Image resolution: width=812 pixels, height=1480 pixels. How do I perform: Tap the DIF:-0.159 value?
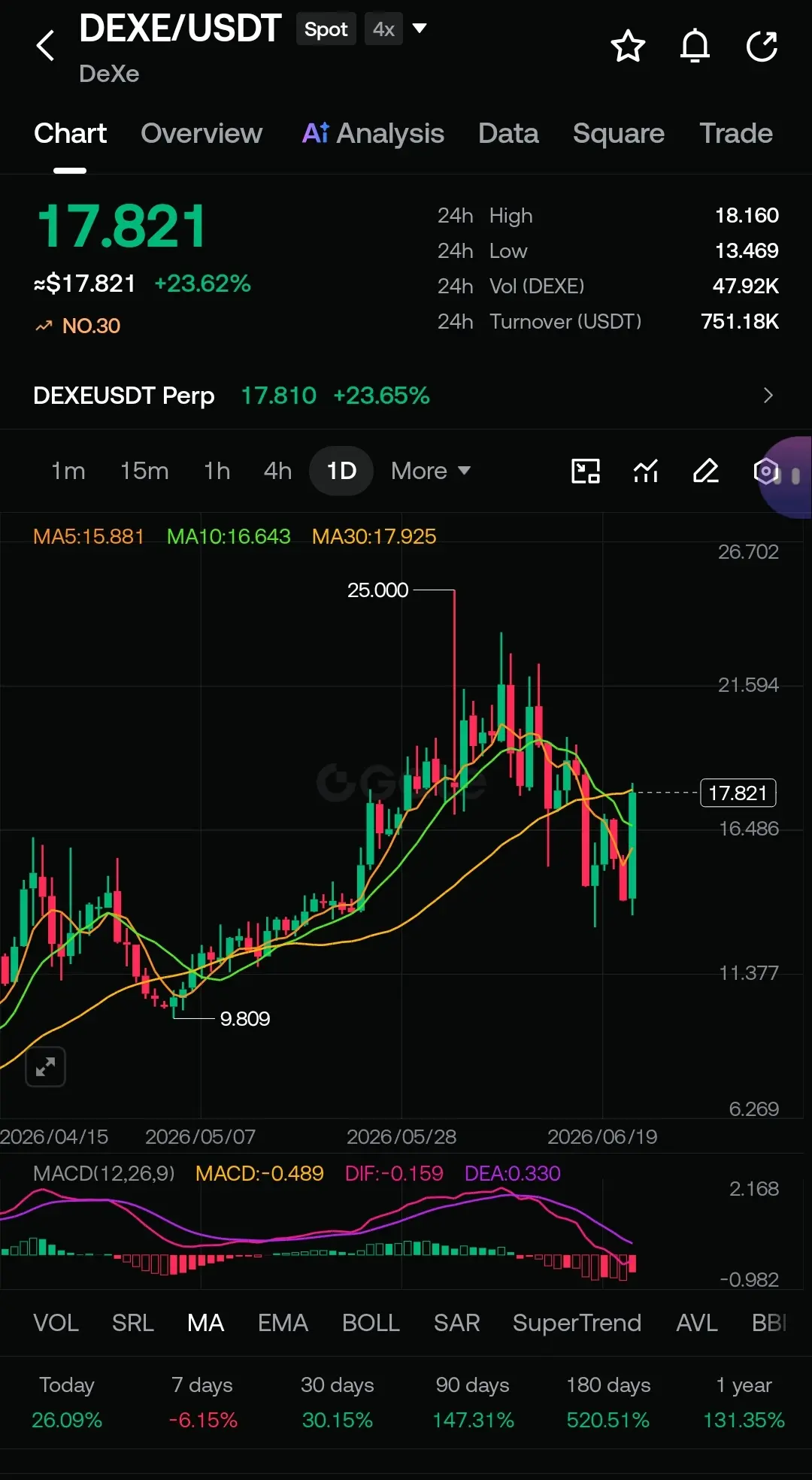(394, 1173)
